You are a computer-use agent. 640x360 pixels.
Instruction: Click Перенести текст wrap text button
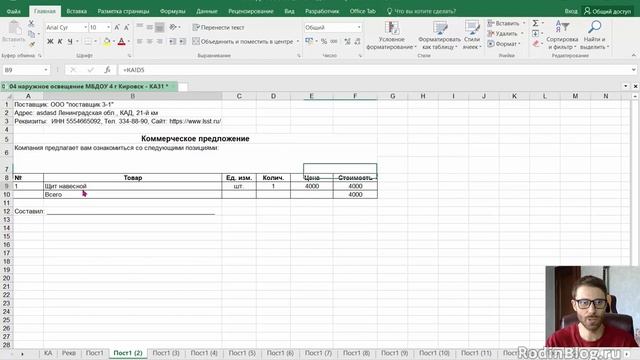click(218, 27)
